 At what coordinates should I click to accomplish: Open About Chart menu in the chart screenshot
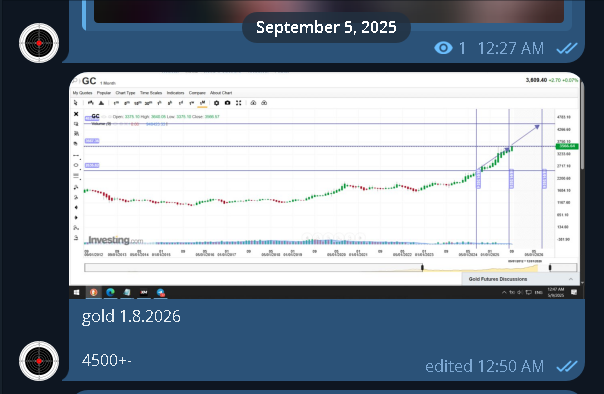[x=221, y=93]
